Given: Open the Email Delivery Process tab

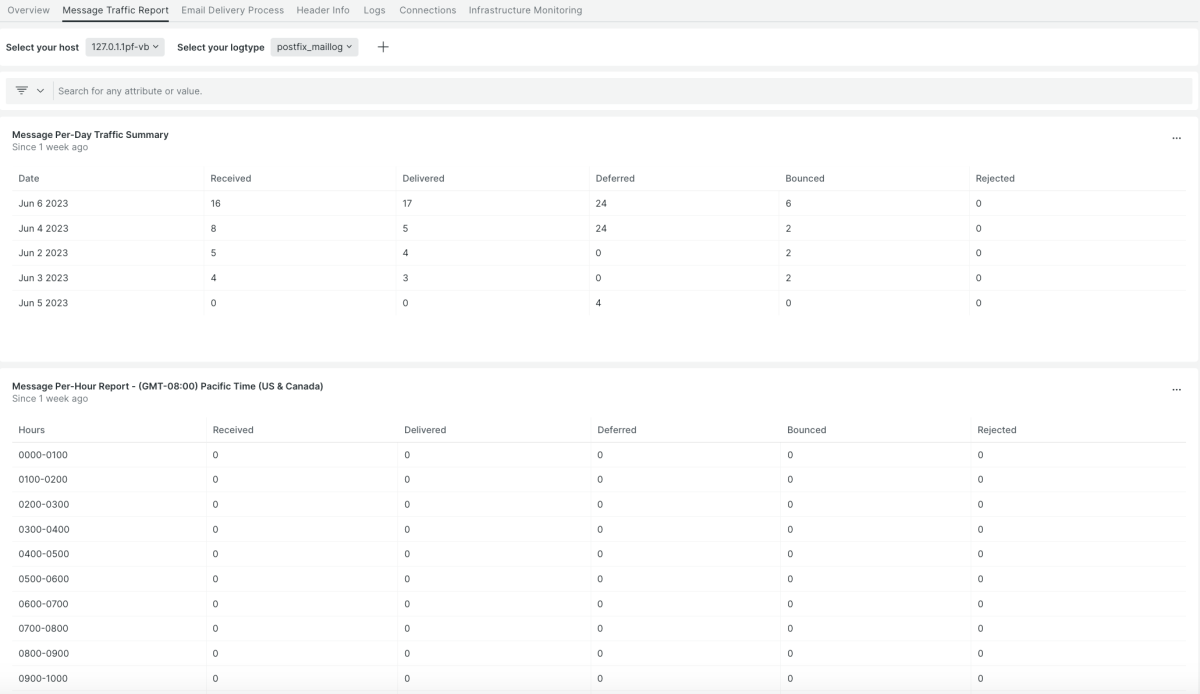Looking at the screenshot, I should click(x=232, y=10).
